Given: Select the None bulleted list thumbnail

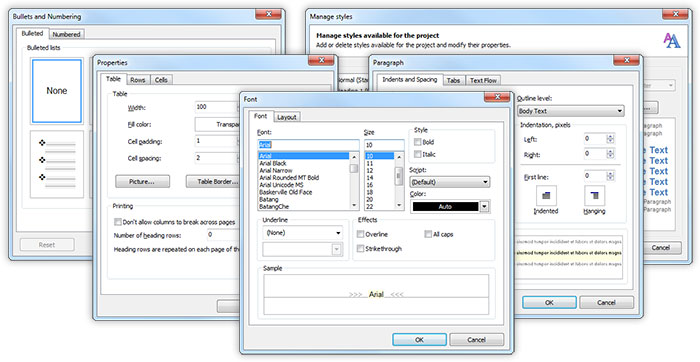Looking at the screenshot, I should [x=57, y=91].
